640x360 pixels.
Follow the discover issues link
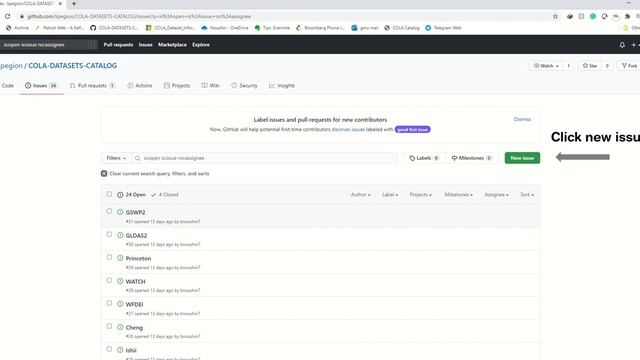[348, 129]
